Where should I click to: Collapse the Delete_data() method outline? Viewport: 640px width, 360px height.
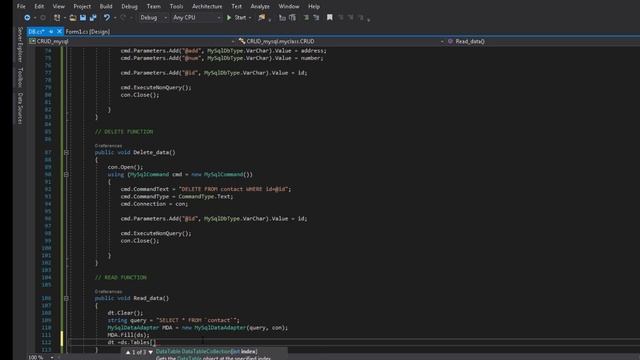tap(66, 153)
